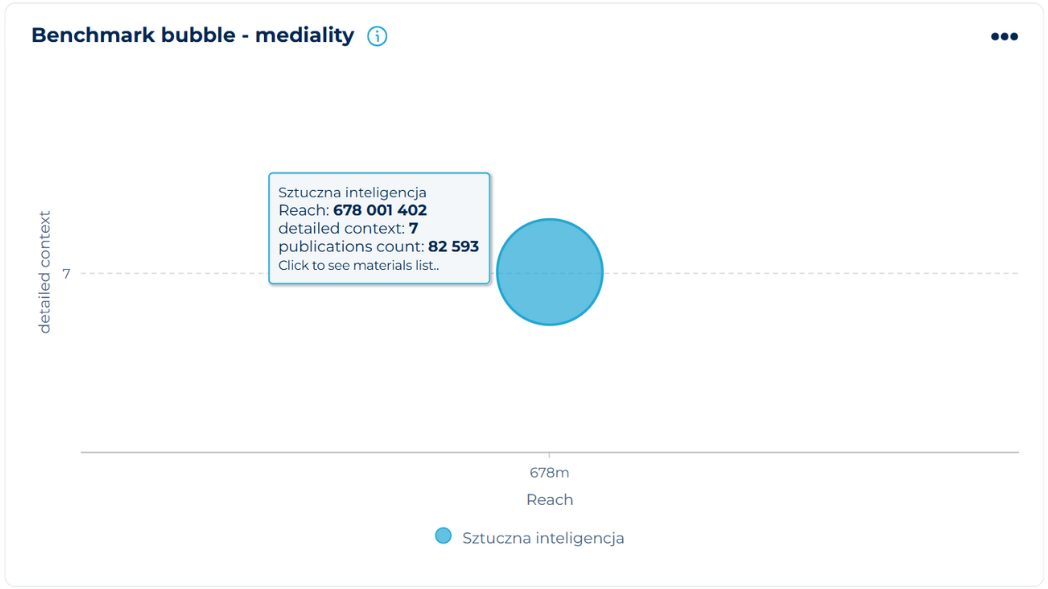Click the bold 7 value in the tooltip
The image size is (1048, 589).
pyautogui.click(x=413, y=228)
